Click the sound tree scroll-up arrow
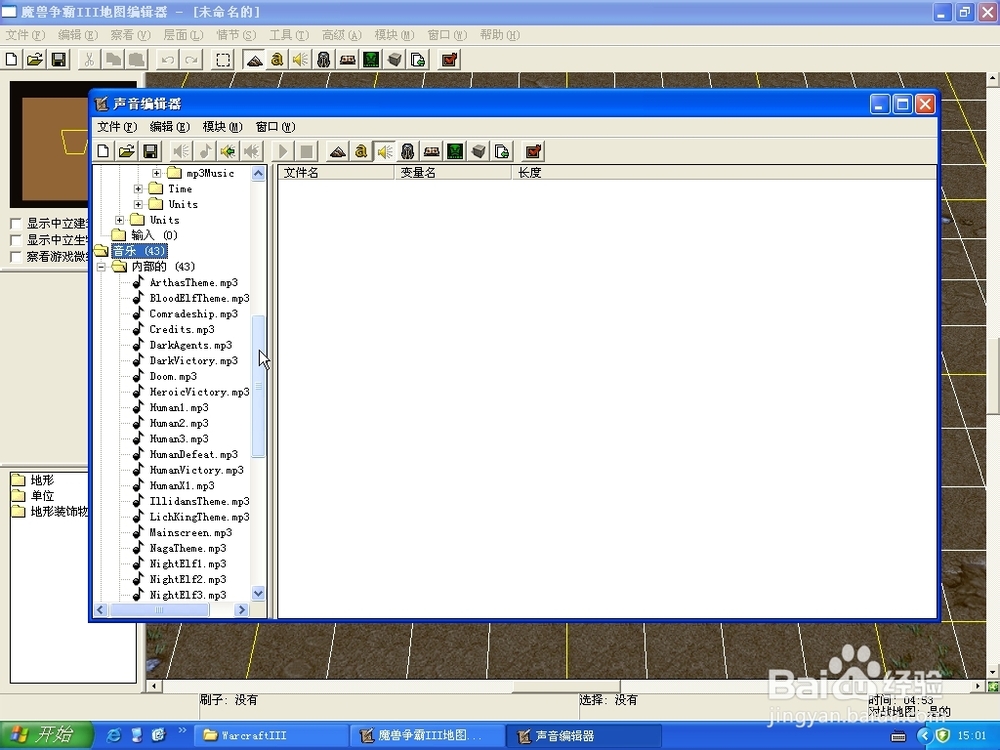The width and height of the screenshot is (1000, 750). (x=258, y=173)
